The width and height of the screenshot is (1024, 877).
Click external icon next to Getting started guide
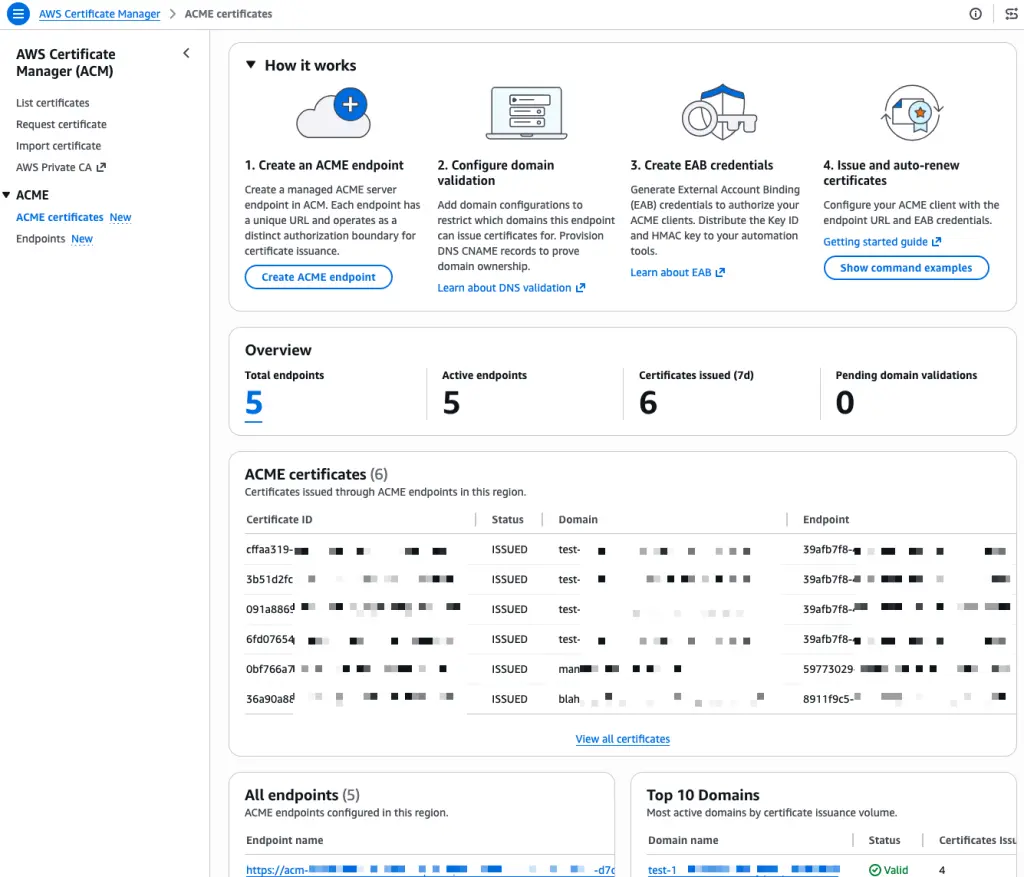pos(936,242)
